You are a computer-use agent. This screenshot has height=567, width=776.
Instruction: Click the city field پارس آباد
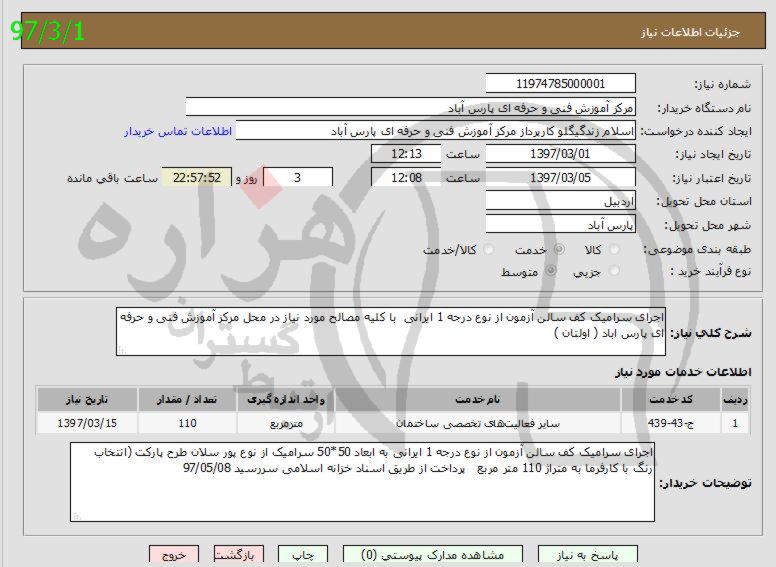[x=560, y=225]
